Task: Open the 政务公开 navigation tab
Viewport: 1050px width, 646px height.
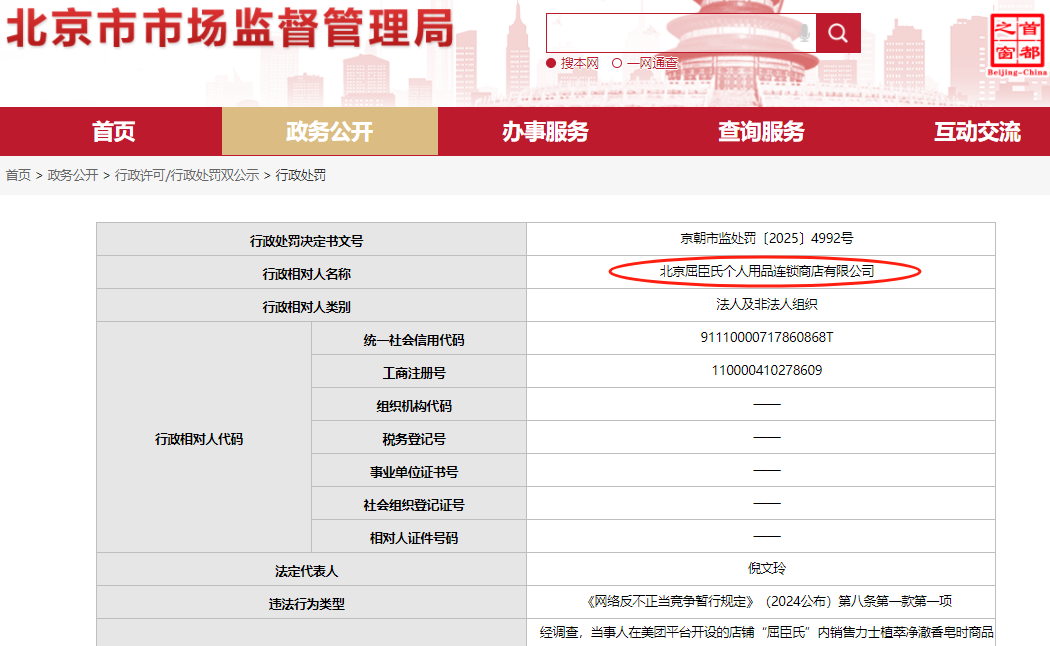Action: (329, 131)
